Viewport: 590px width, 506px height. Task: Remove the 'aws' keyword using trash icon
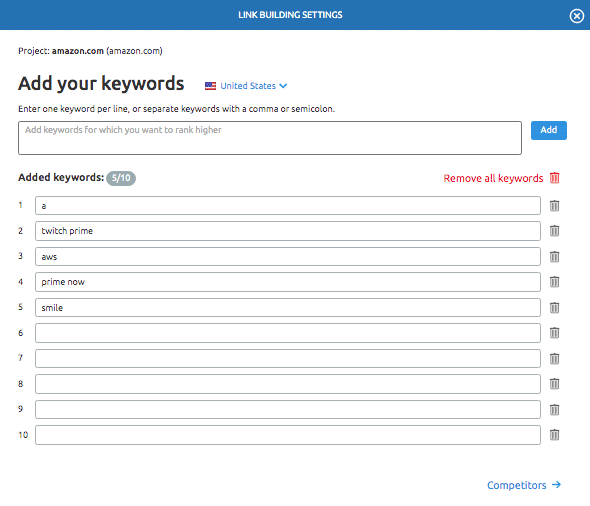pos(554,257)
